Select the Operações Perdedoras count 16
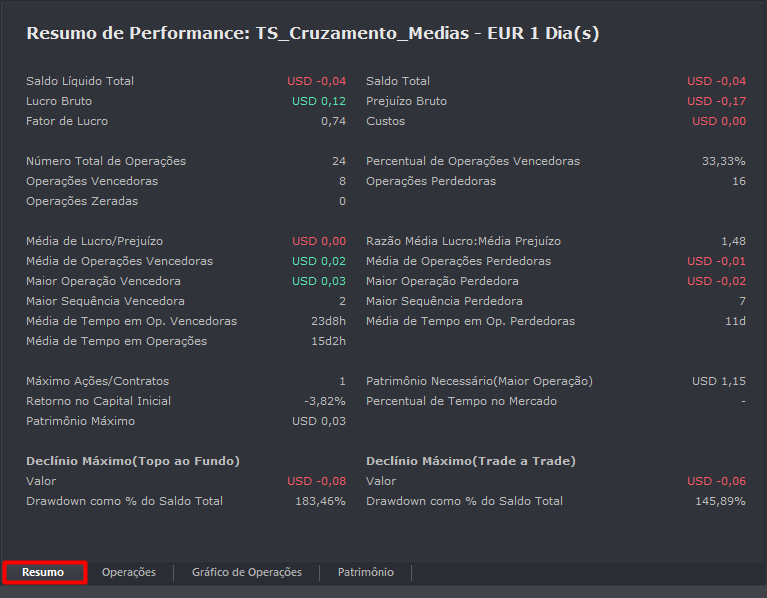The height and width of the screenshot is (598, 767). point(738,181)
